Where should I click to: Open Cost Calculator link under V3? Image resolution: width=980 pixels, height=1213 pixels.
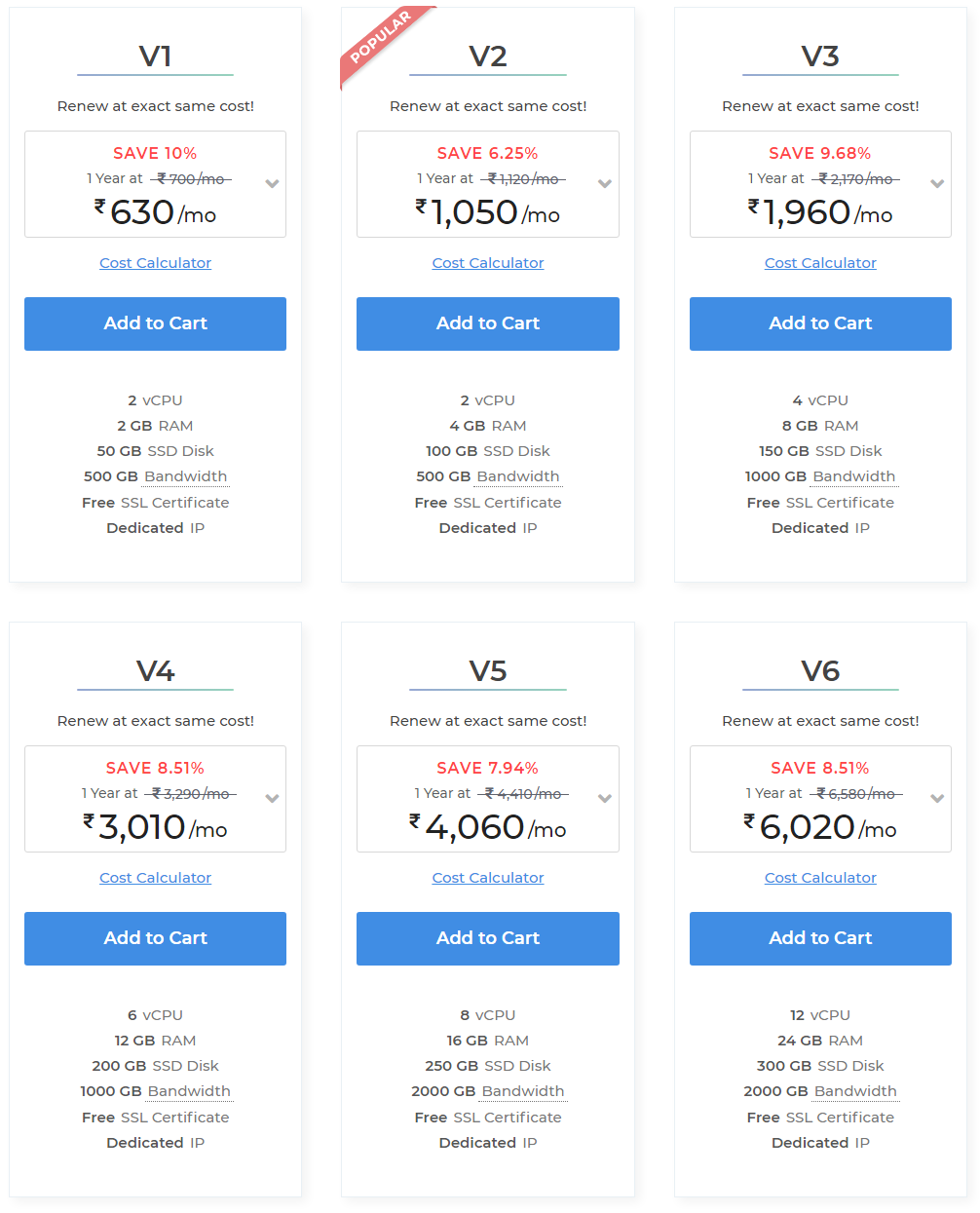pos(820,263)
